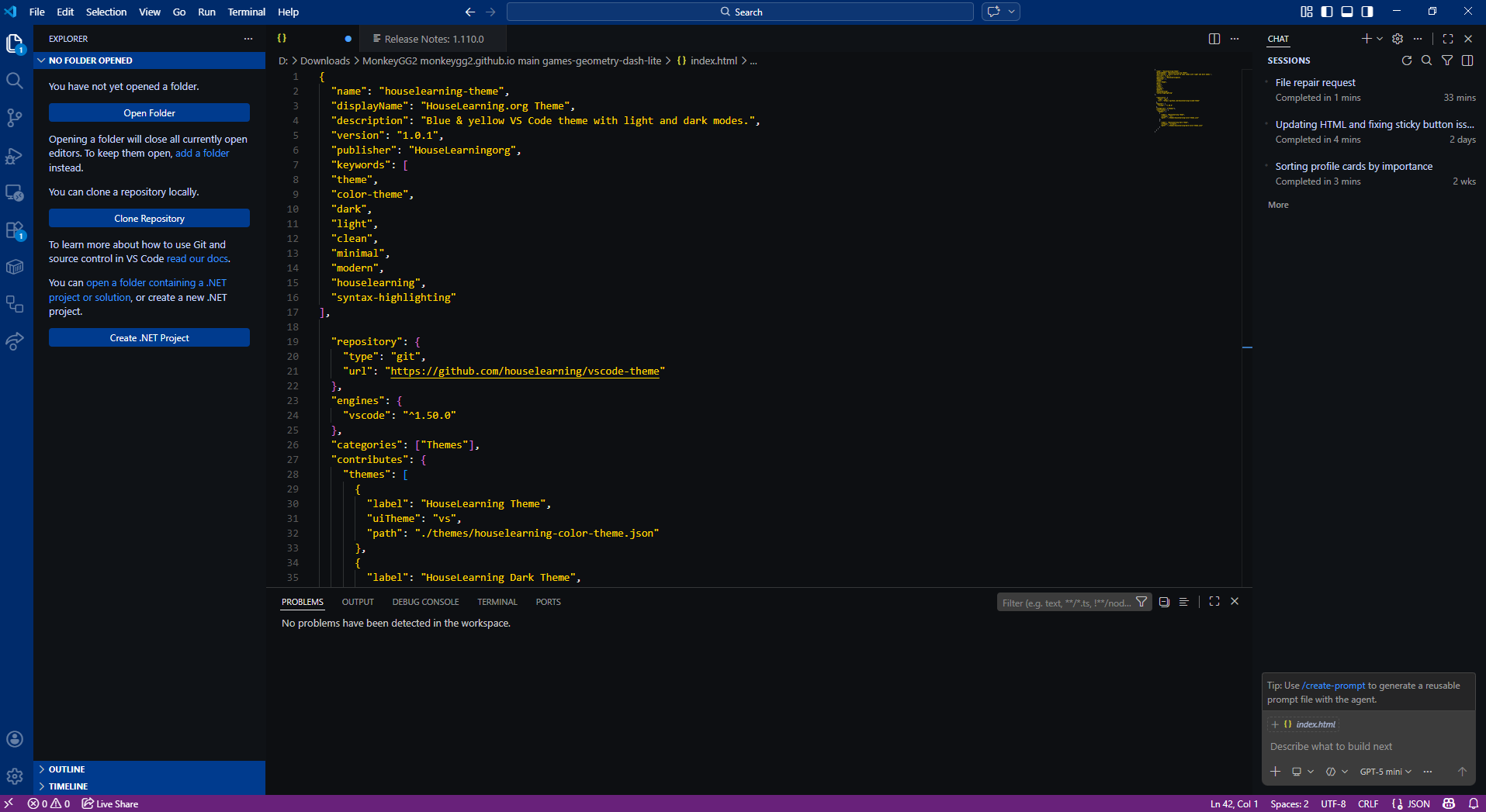
Task: Go back with navigation arrow
Action: coord(469,12)
